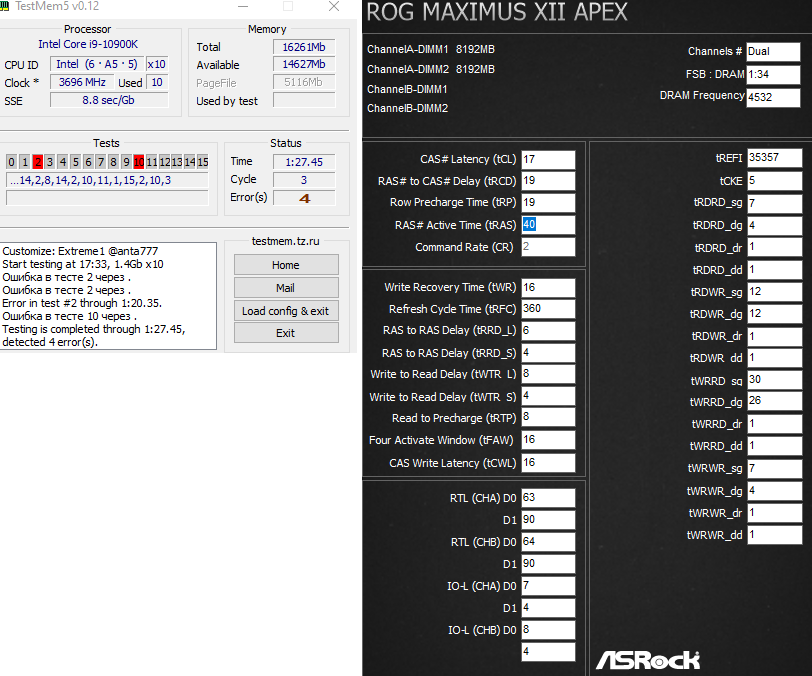Select test box 15
Viewport: 812px width, 676px height.
point(203,162)
